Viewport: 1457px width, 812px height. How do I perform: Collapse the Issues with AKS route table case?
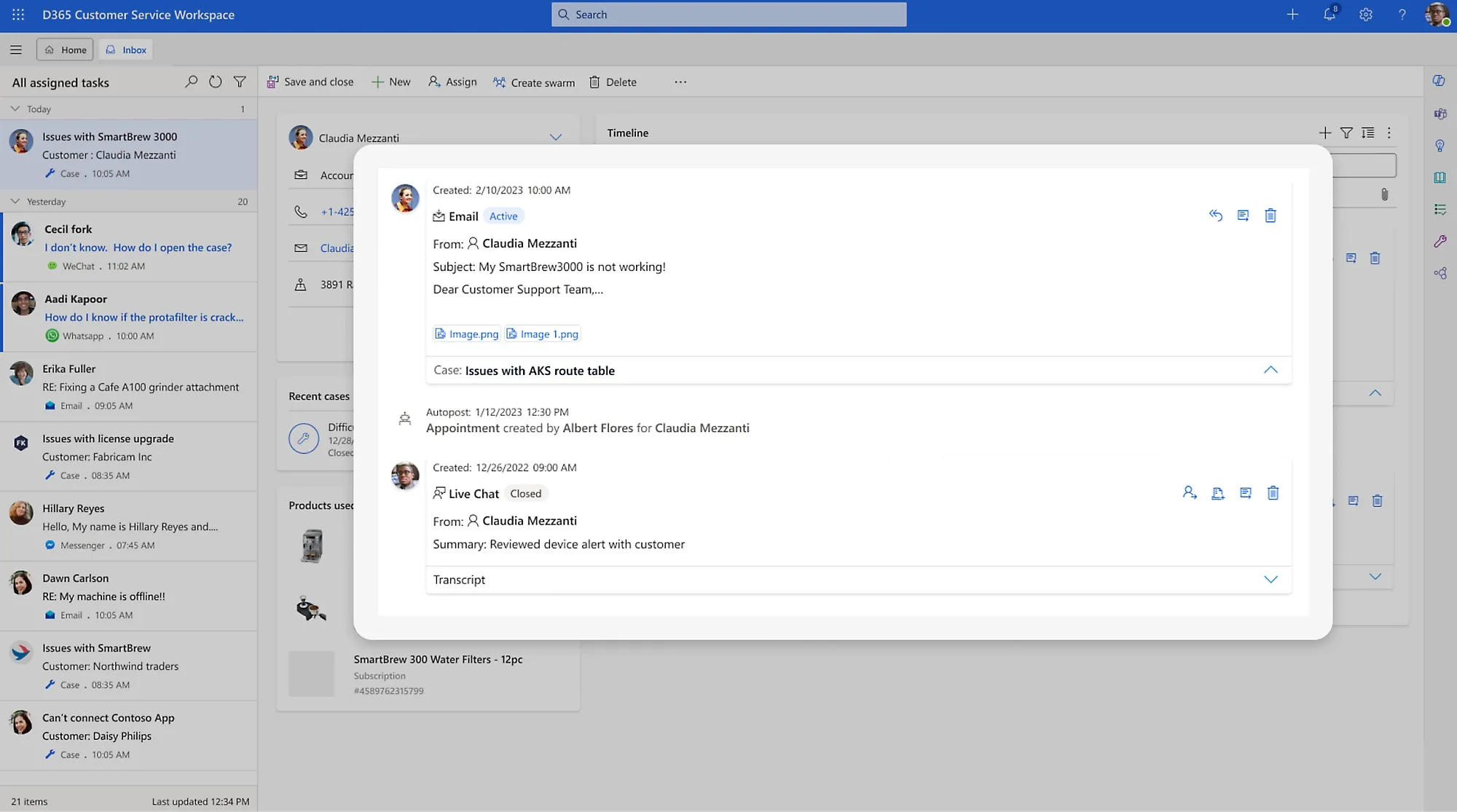[x=1271, y=370]
